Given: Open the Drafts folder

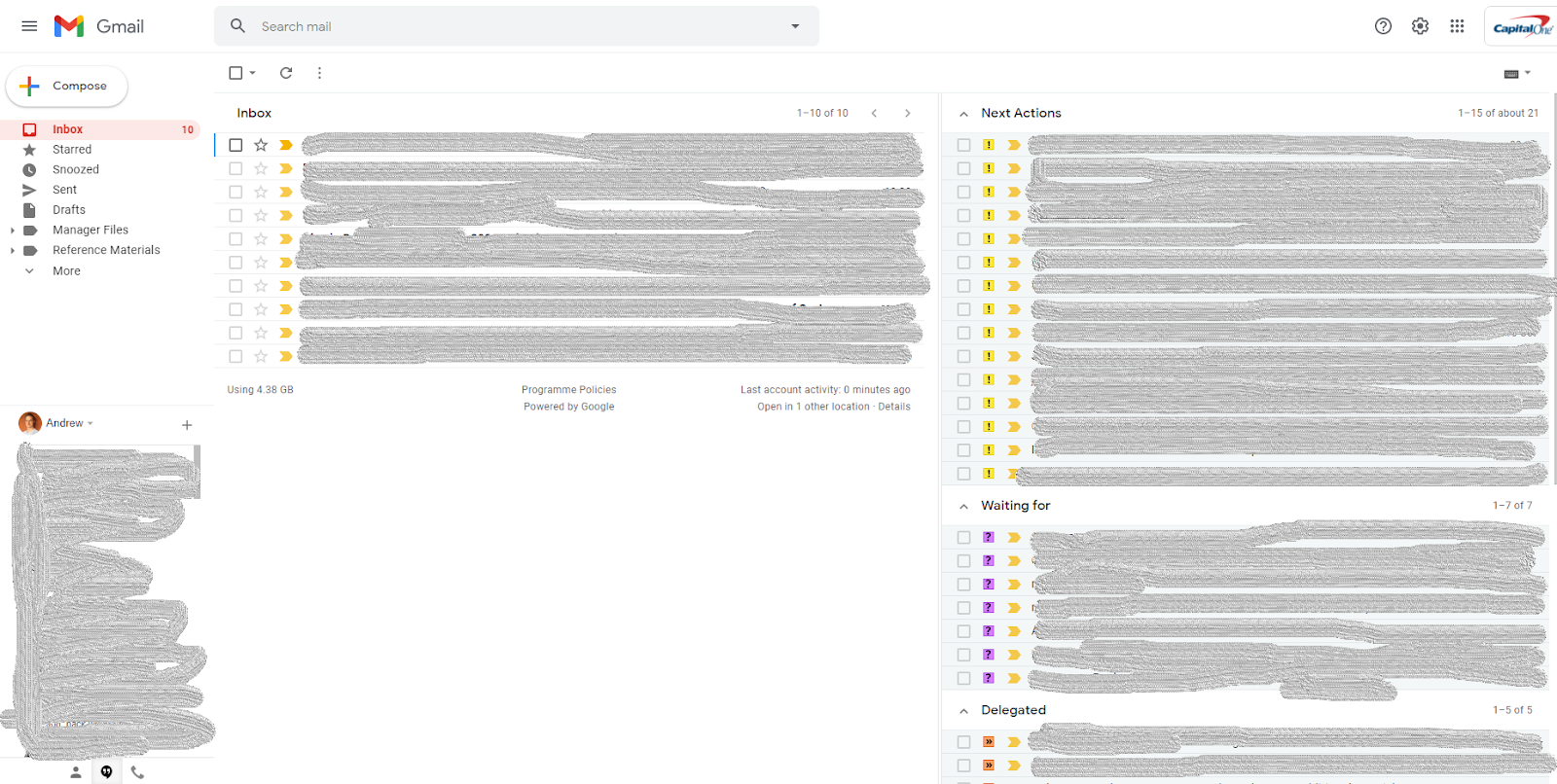Looking at the screenshot, I should click(69, 210).
